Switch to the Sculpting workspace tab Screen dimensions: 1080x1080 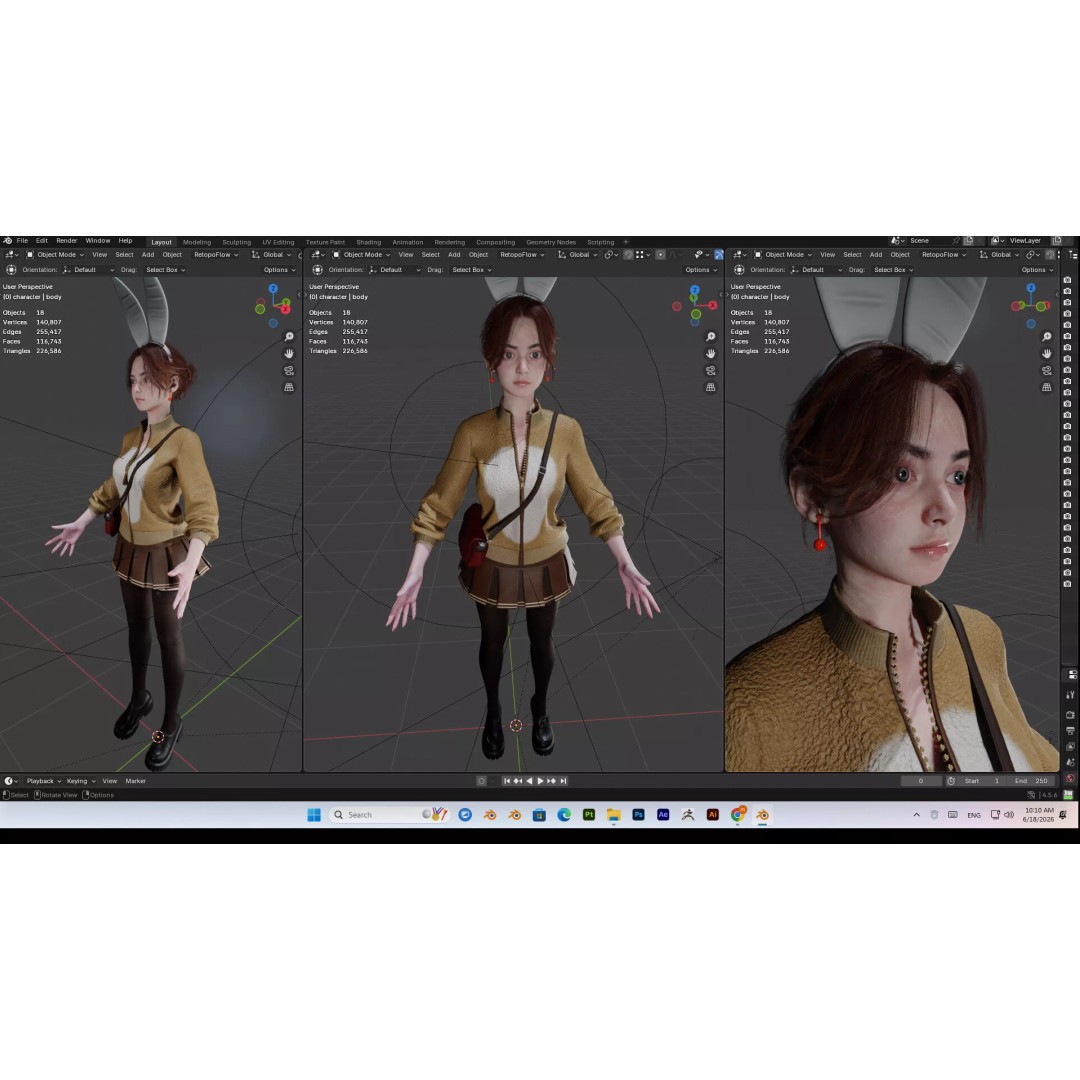[236, 242]
